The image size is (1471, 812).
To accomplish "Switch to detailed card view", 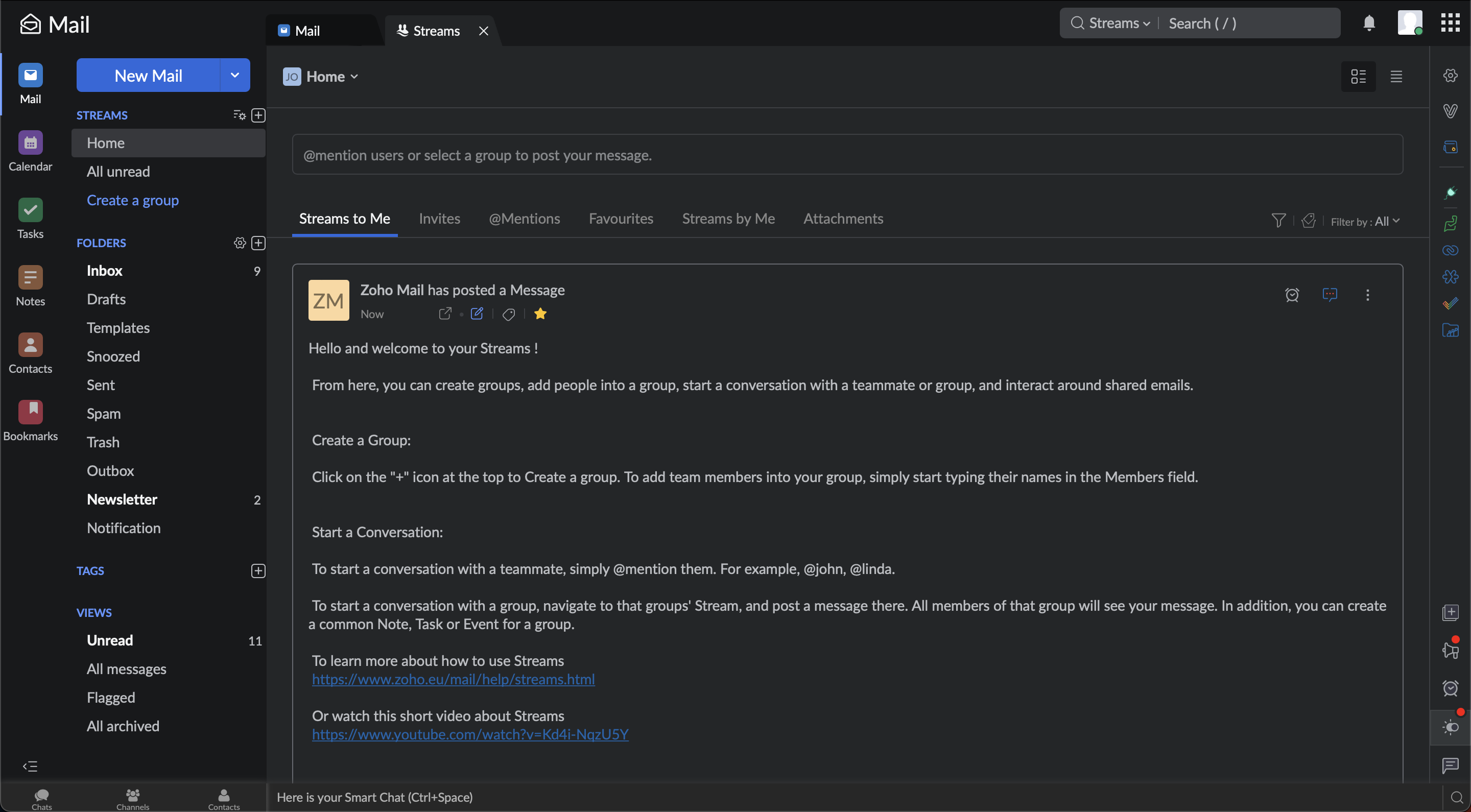I will point(1358,77).
